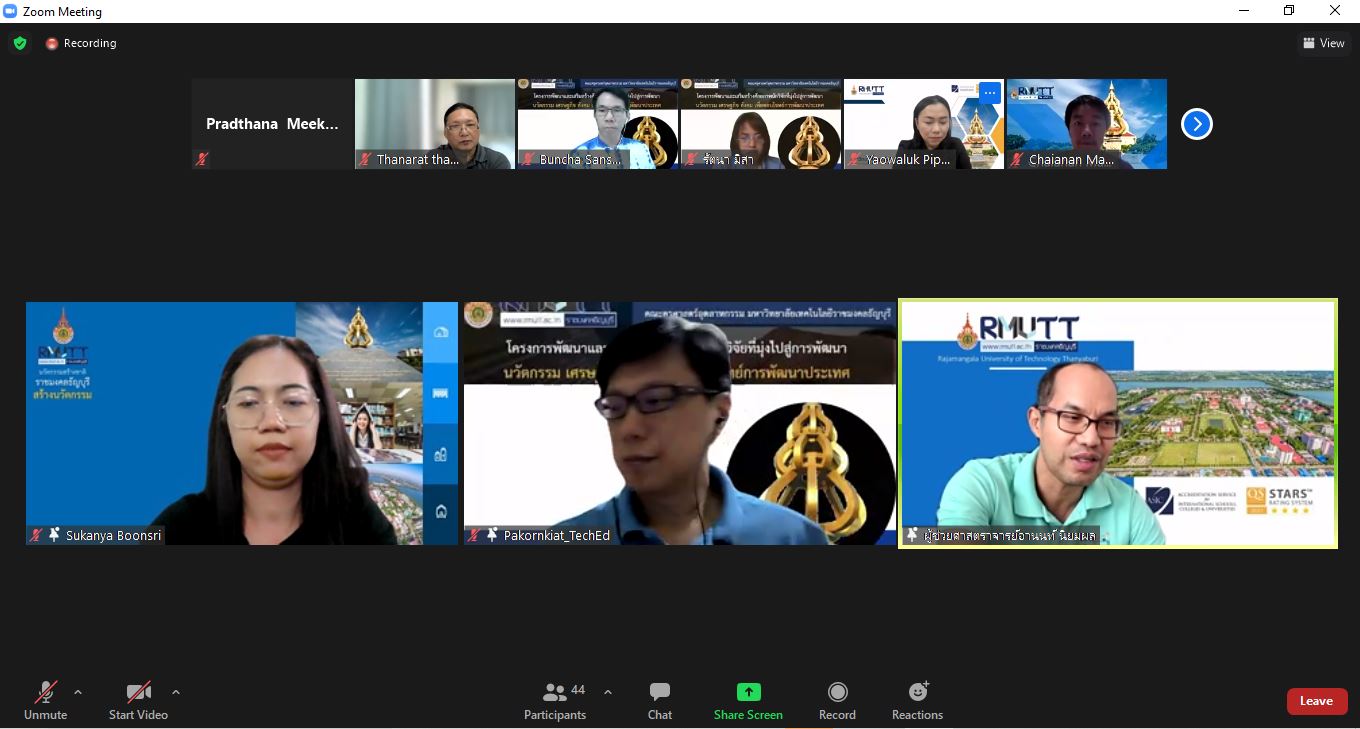Click Sukanya Boonsri's video tile
Screen dimensions: 1360x729
pyautogui.click(x=242, y=423)
